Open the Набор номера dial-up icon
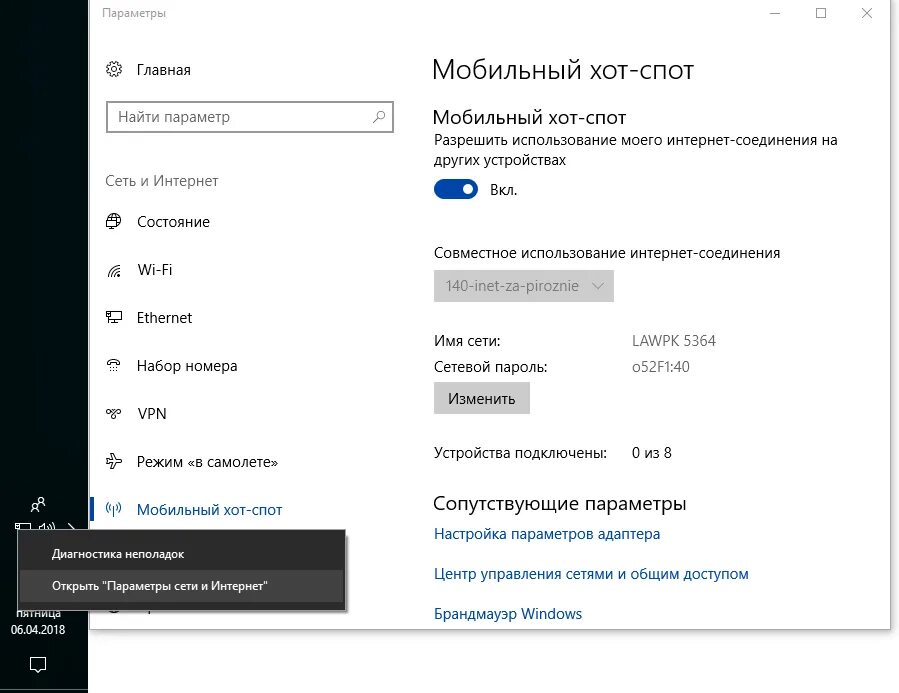 pyautogui.click(x=114, y=365)
